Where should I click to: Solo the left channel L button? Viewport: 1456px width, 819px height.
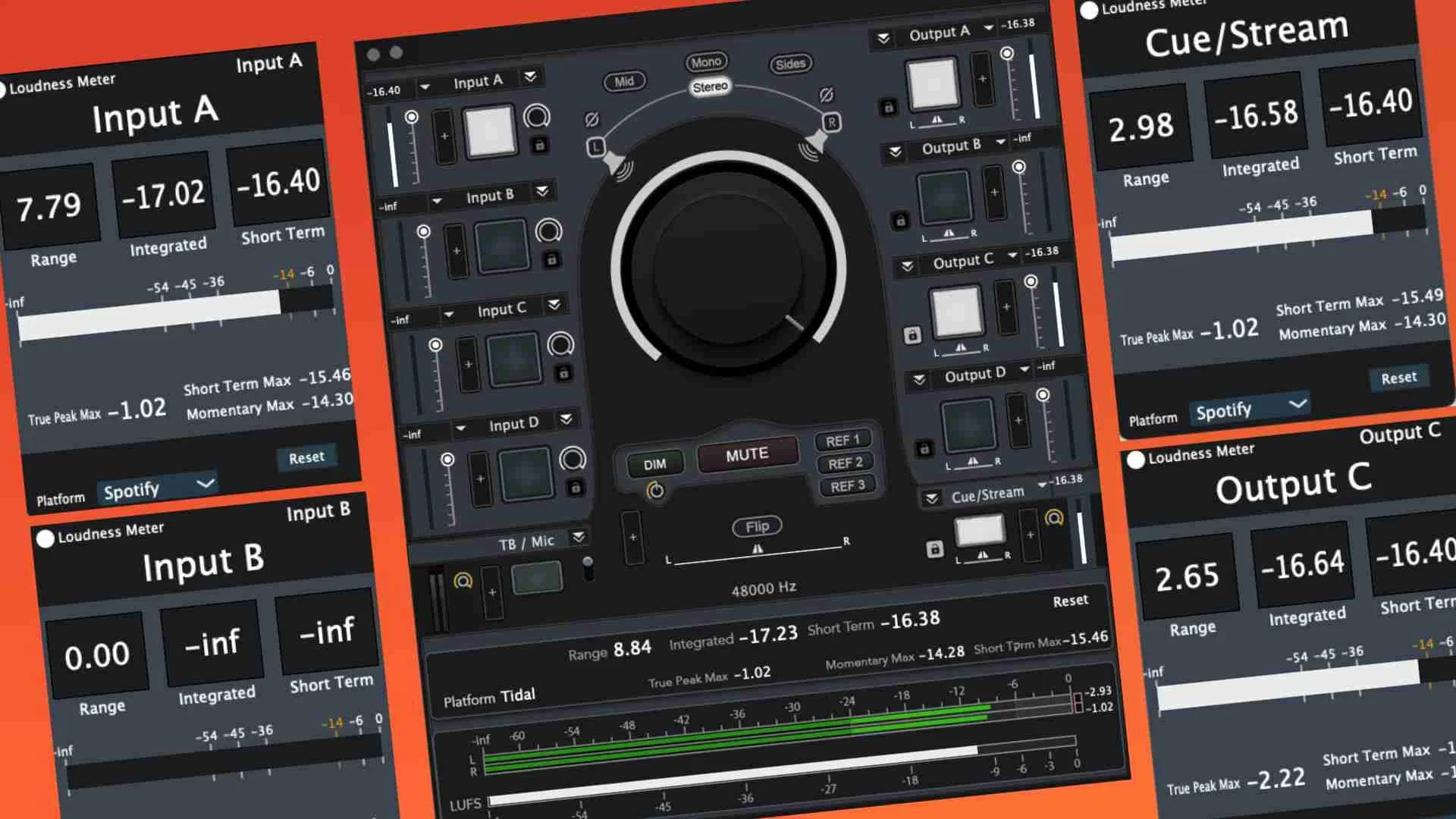(596, 147)
